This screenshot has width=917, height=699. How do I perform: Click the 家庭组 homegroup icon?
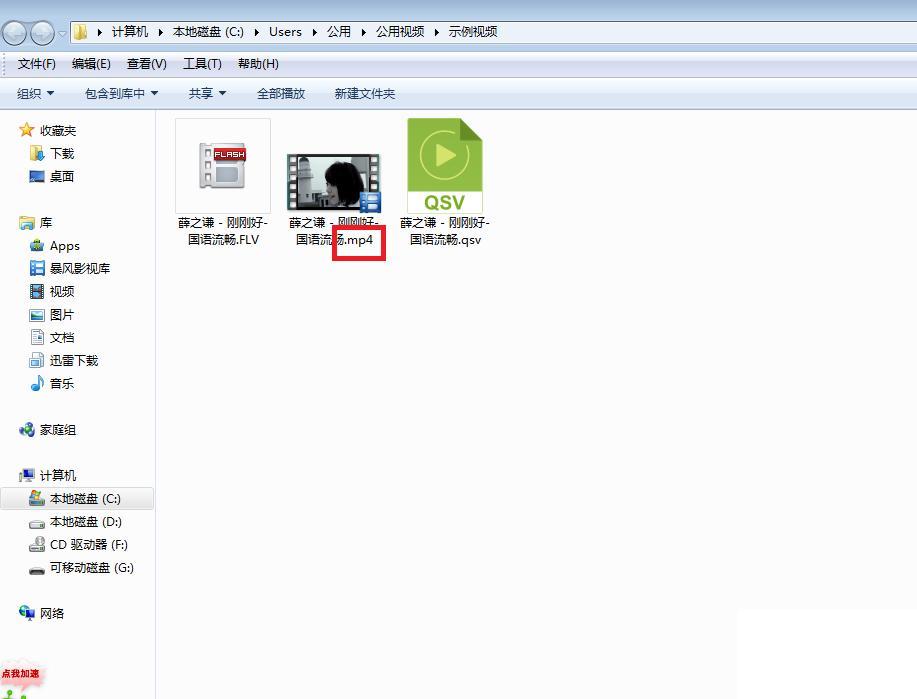pos(27,430)
